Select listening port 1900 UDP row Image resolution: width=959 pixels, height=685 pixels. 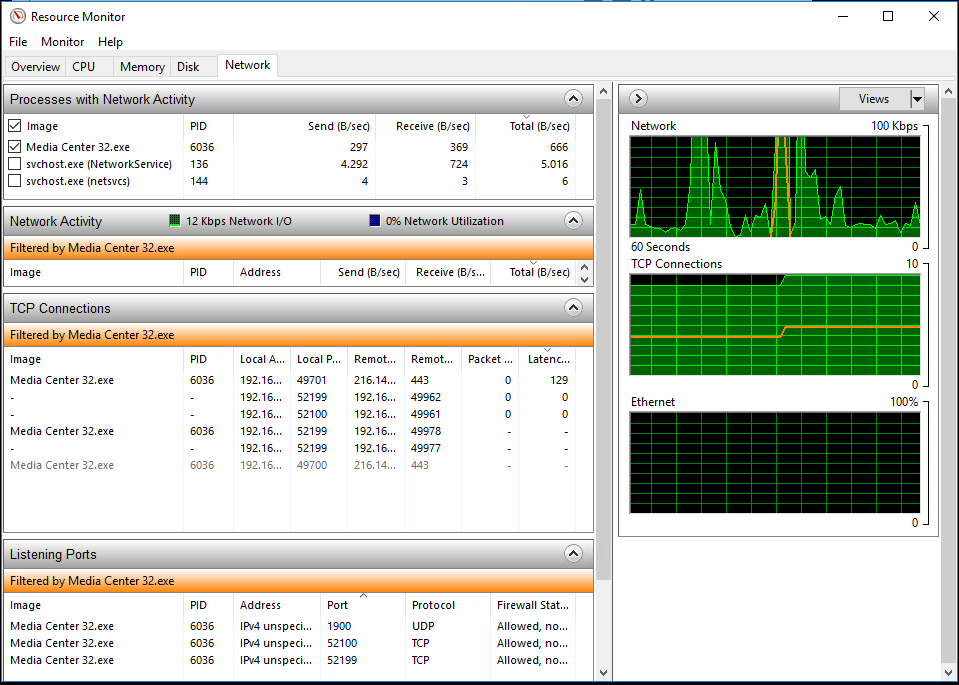[290, 626]
